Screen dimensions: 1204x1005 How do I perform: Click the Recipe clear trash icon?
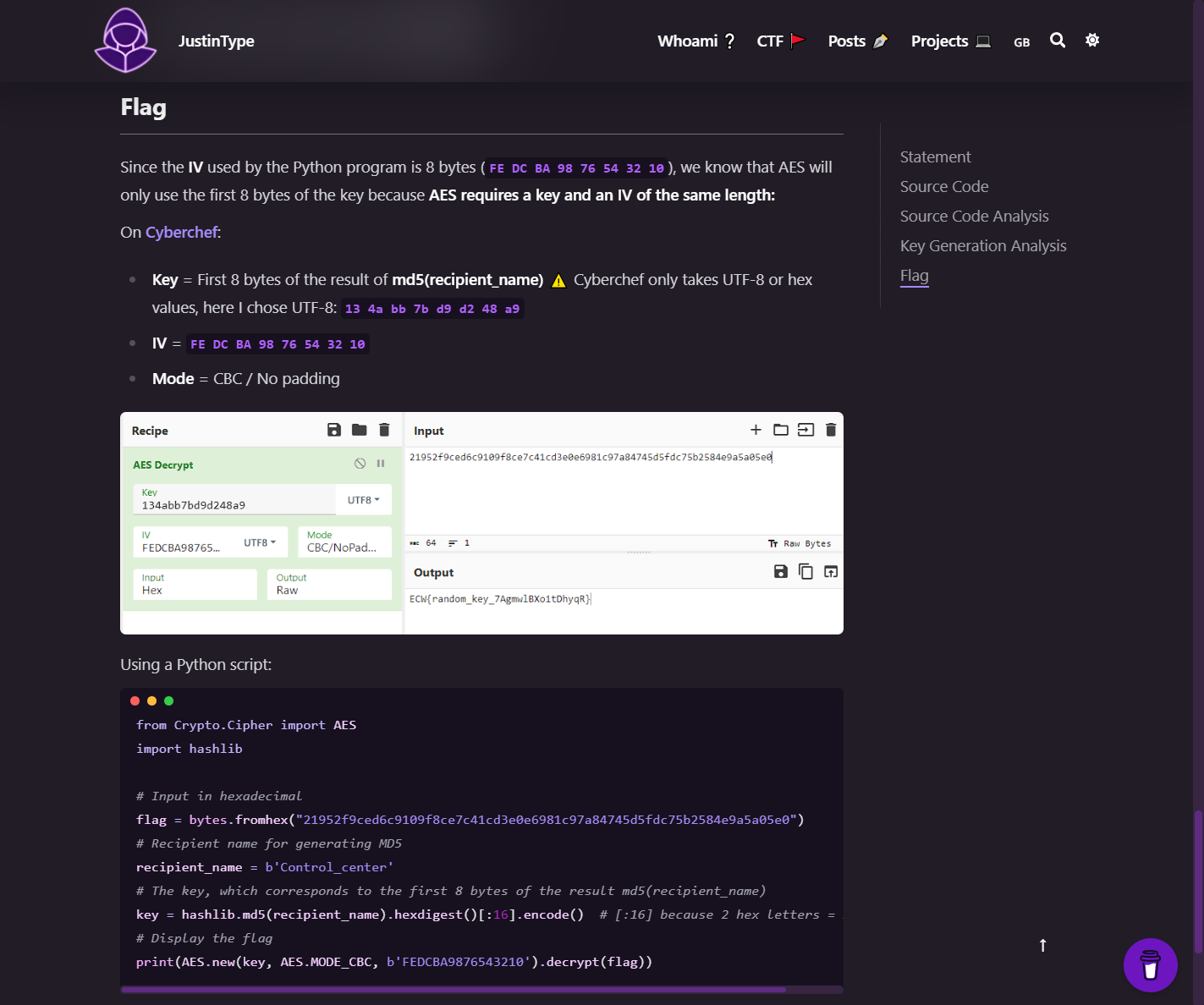tap(384, 430)
